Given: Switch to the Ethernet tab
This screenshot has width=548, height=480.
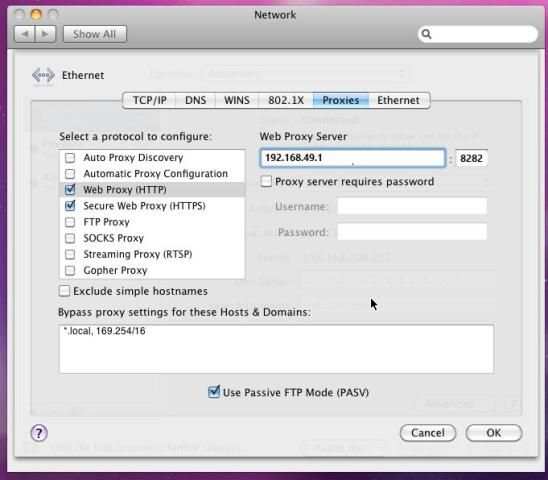Looking at the screenshot, I should coord(398,100).
